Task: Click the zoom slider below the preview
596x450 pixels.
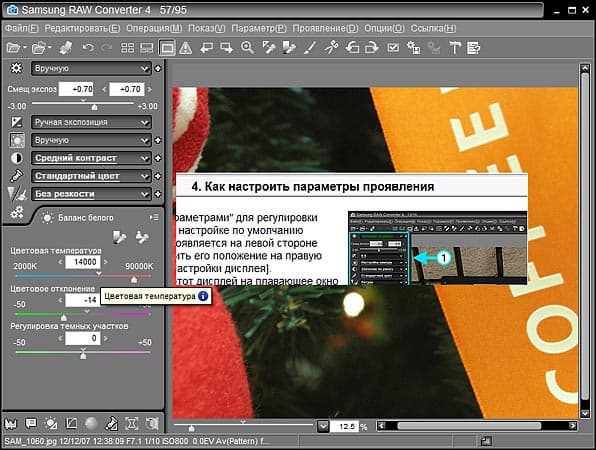Action: (x=243, y=425)
